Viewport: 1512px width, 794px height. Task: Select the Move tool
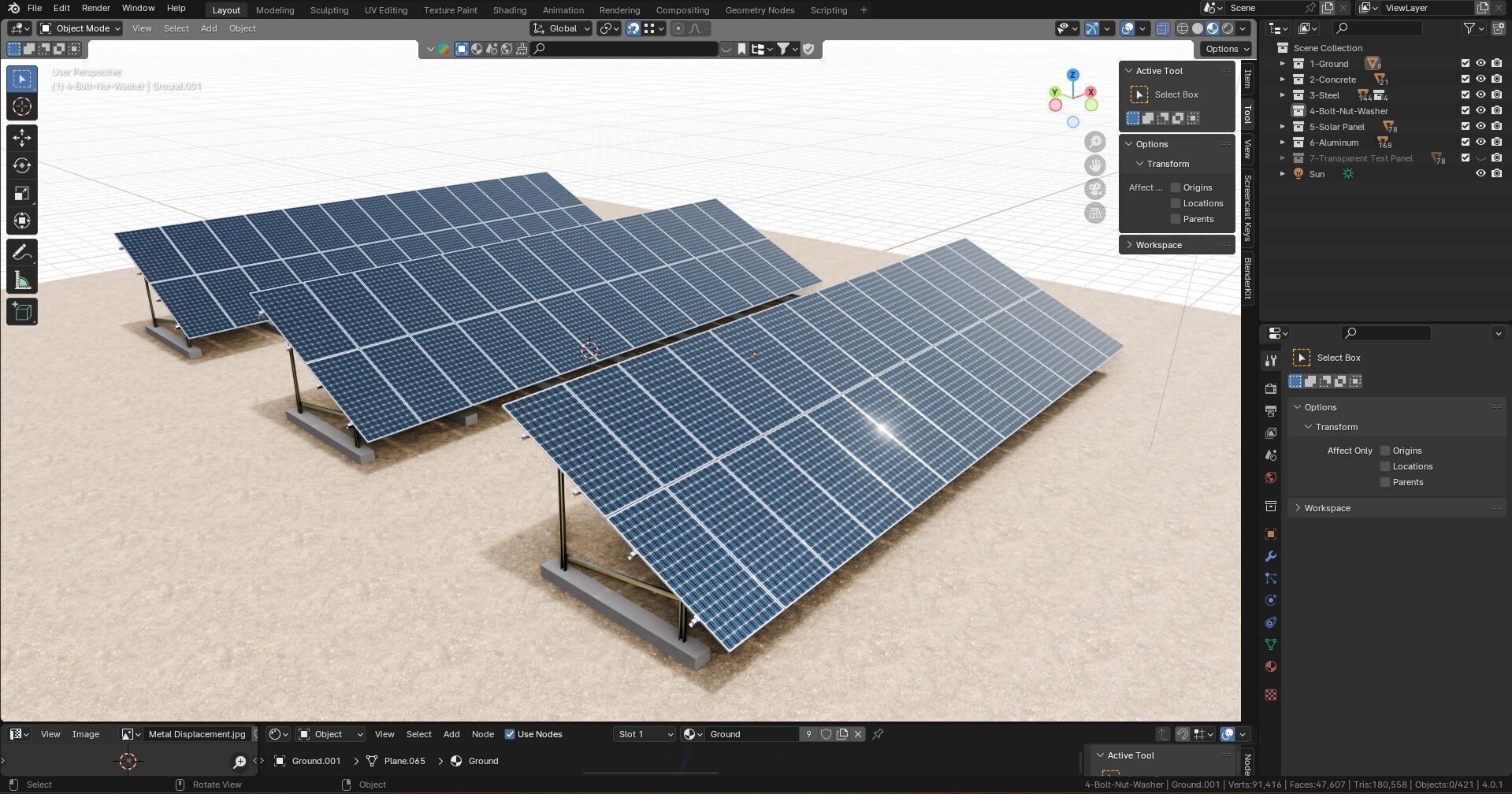click(22, 138)
